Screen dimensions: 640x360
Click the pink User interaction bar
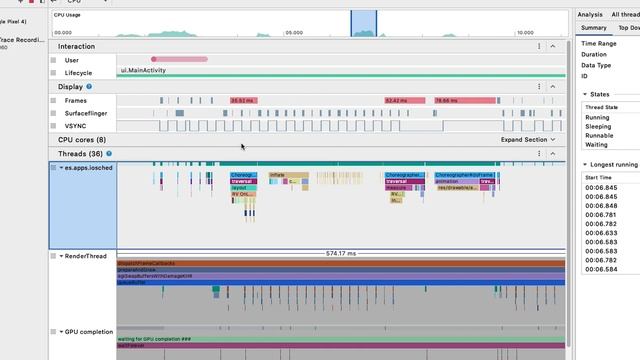180,59
